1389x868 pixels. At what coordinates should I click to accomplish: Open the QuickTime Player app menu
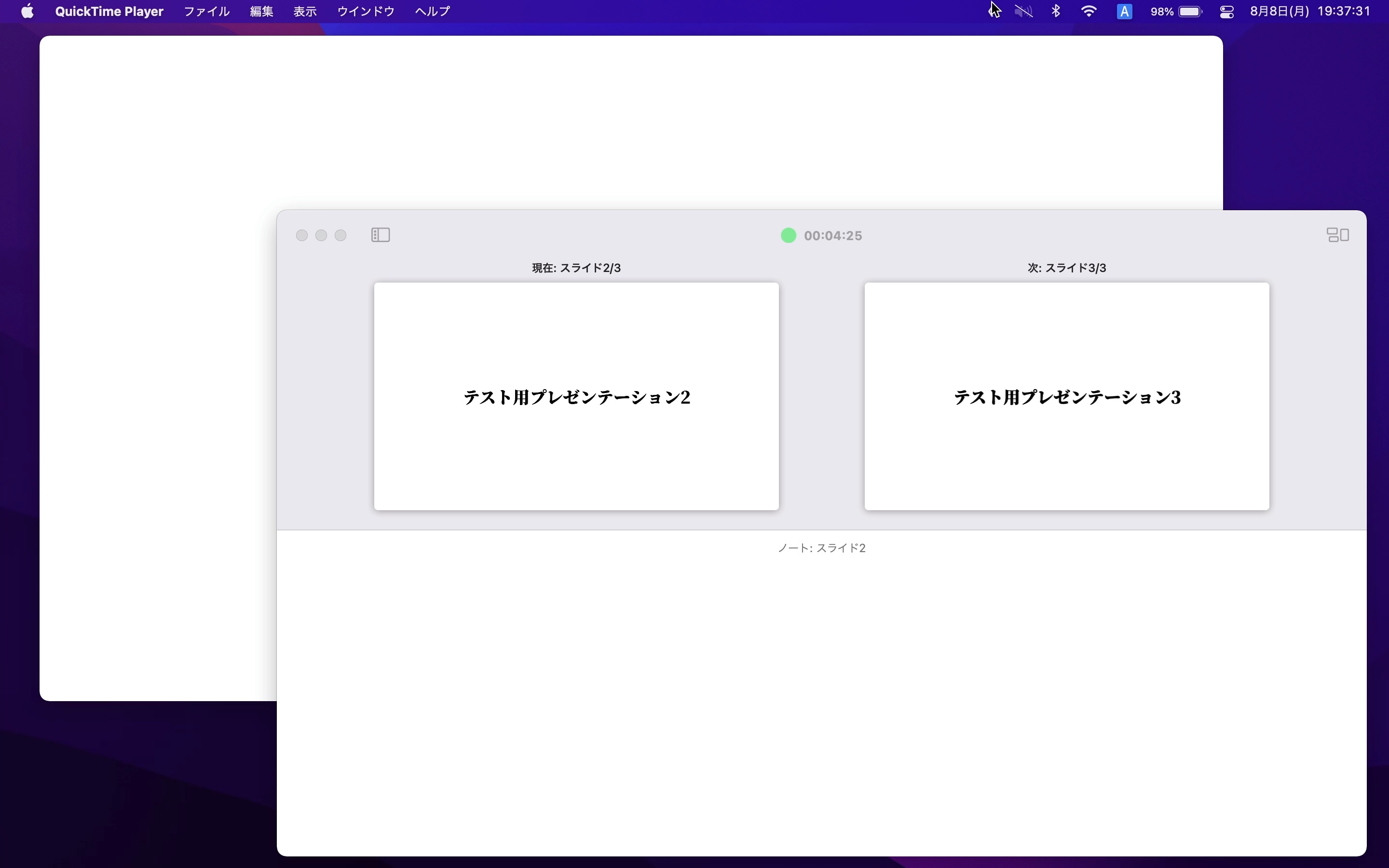pos(109,12)
